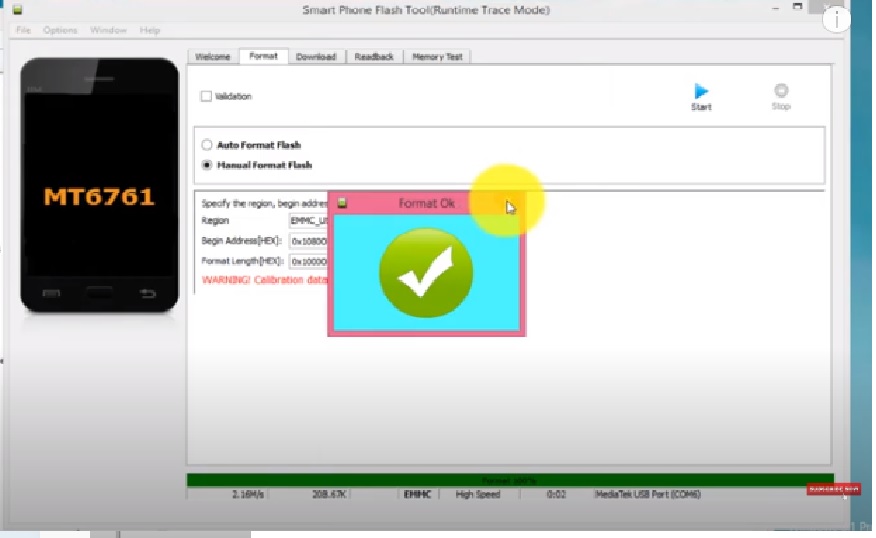Screen dimensions: 876x538
Task: Switch to the Format tab
Action: pyautogui.click(x=263, y=56)
